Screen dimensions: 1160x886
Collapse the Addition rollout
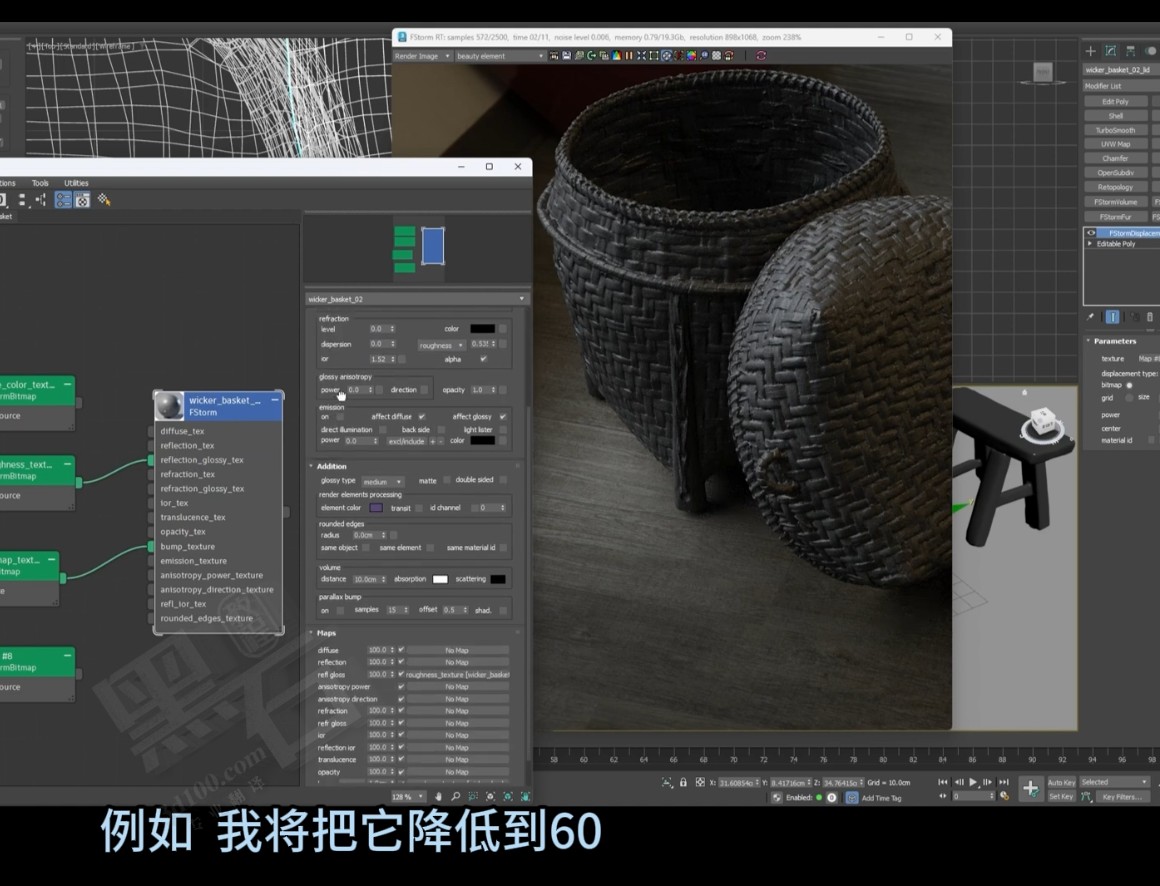click(311, 466)
